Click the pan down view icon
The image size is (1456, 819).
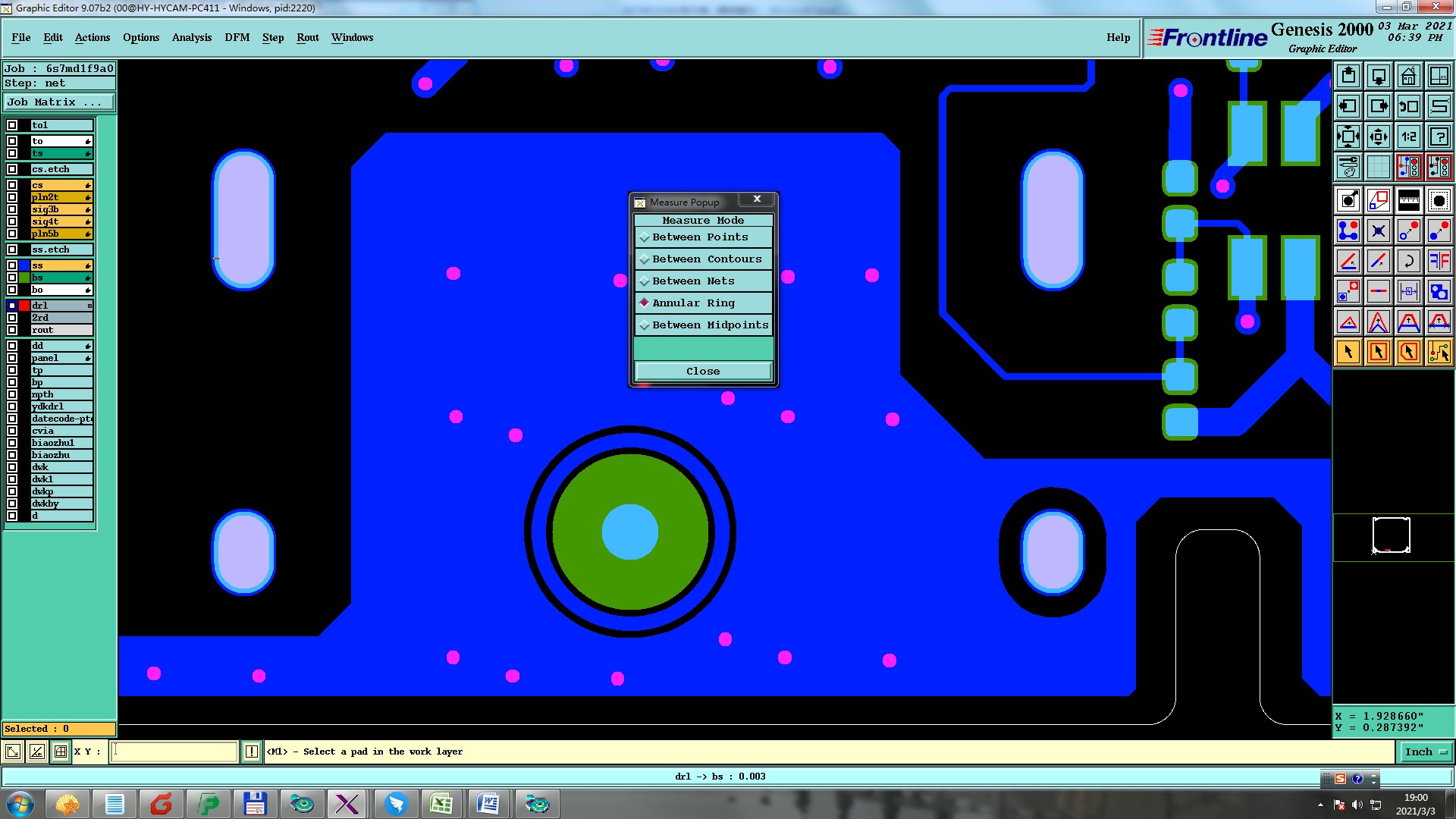(1379, 76)
